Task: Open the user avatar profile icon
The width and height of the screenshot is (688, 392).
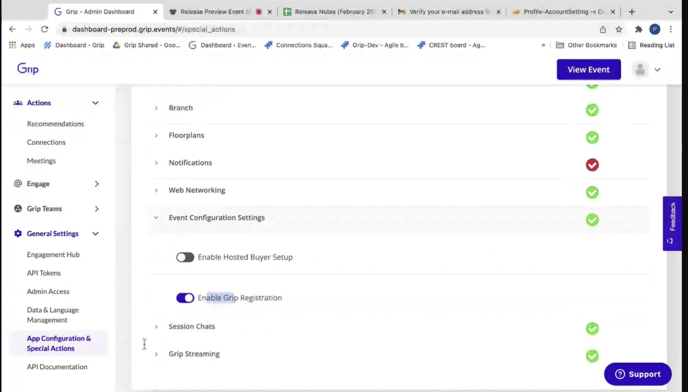Action: (x=640, y=69)
